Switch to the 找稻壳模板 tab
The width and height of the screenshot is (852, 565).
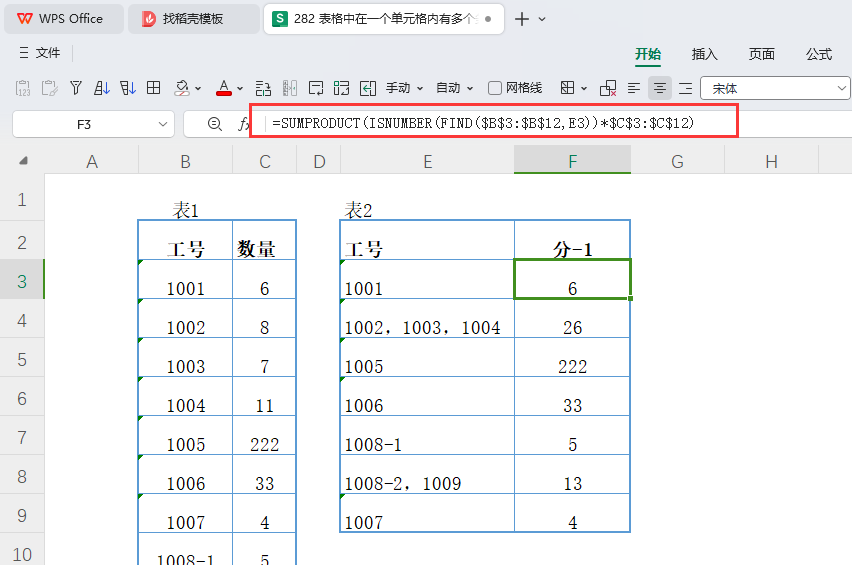[193, 19]
